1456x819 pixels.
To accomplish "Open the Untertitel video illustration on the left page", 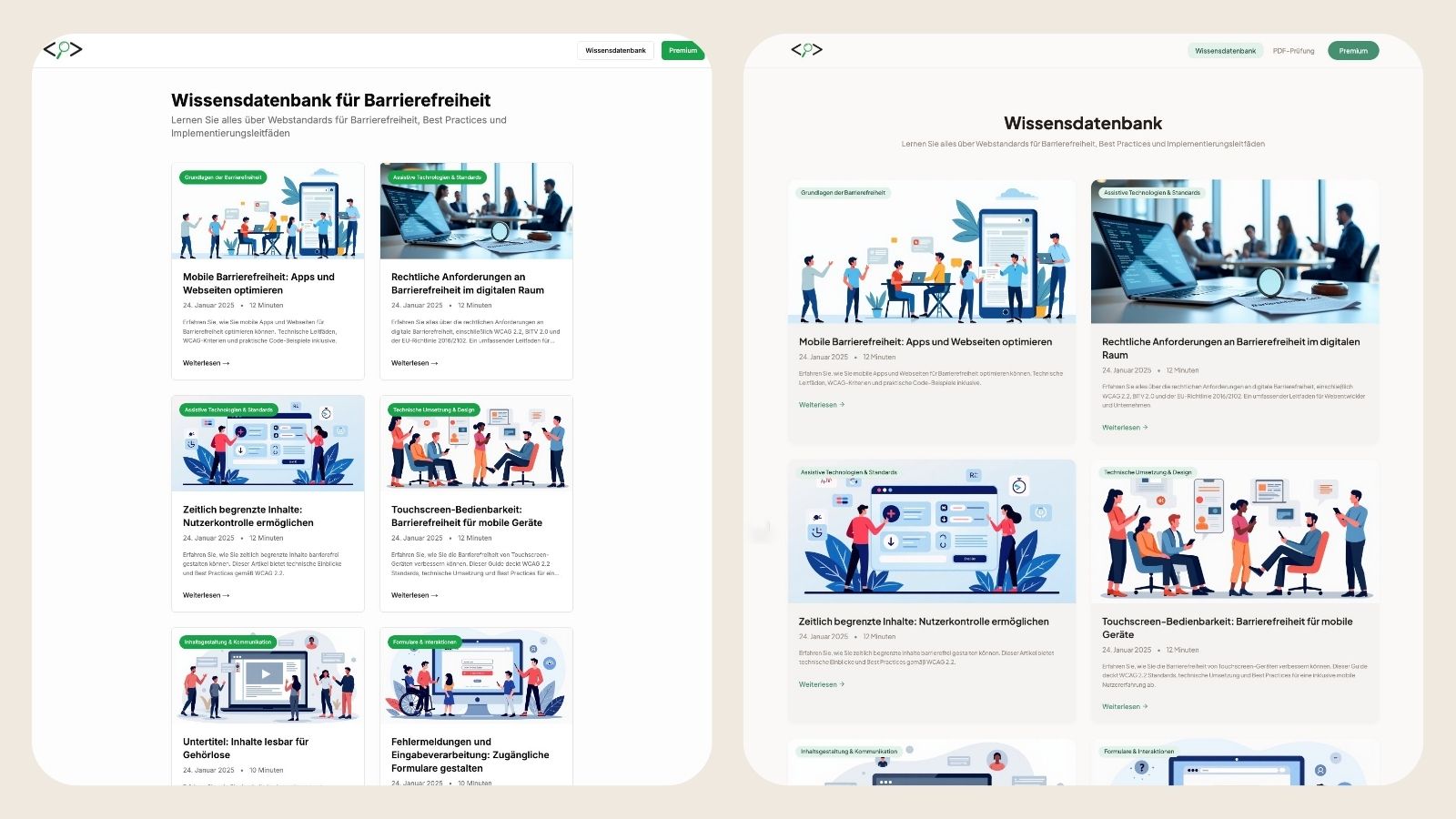I will pos(268,675).
